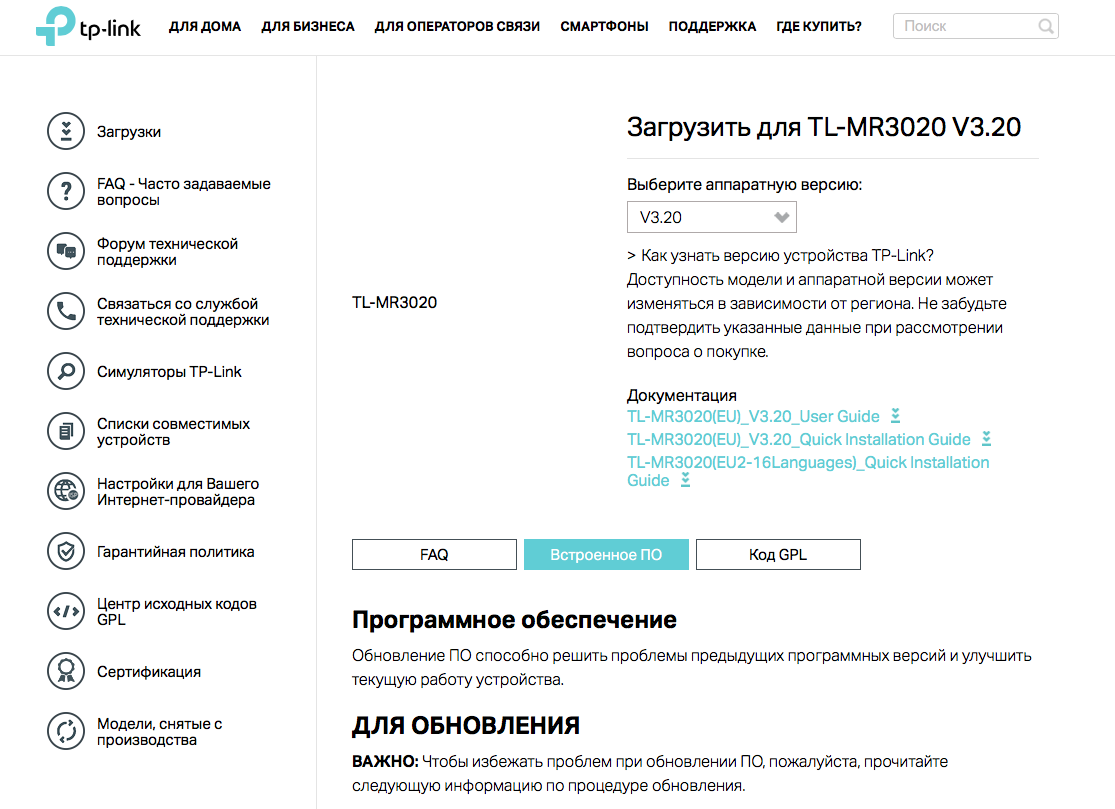Viewport: 1115px width, 809px height.
Task: Click the TL-MR3020 product label
Action: [395, 302]
